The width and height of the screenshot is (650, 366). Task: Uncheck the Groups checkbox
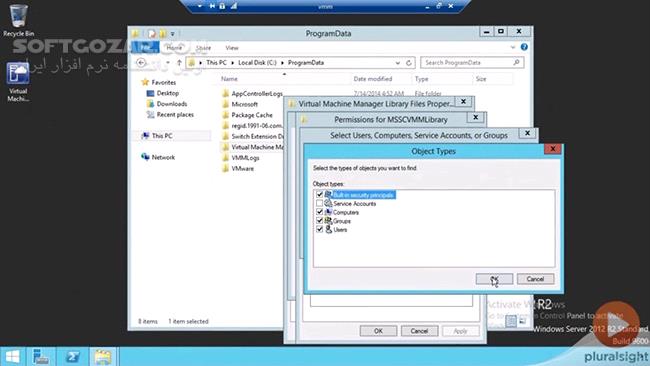click(x=319, y=221)
